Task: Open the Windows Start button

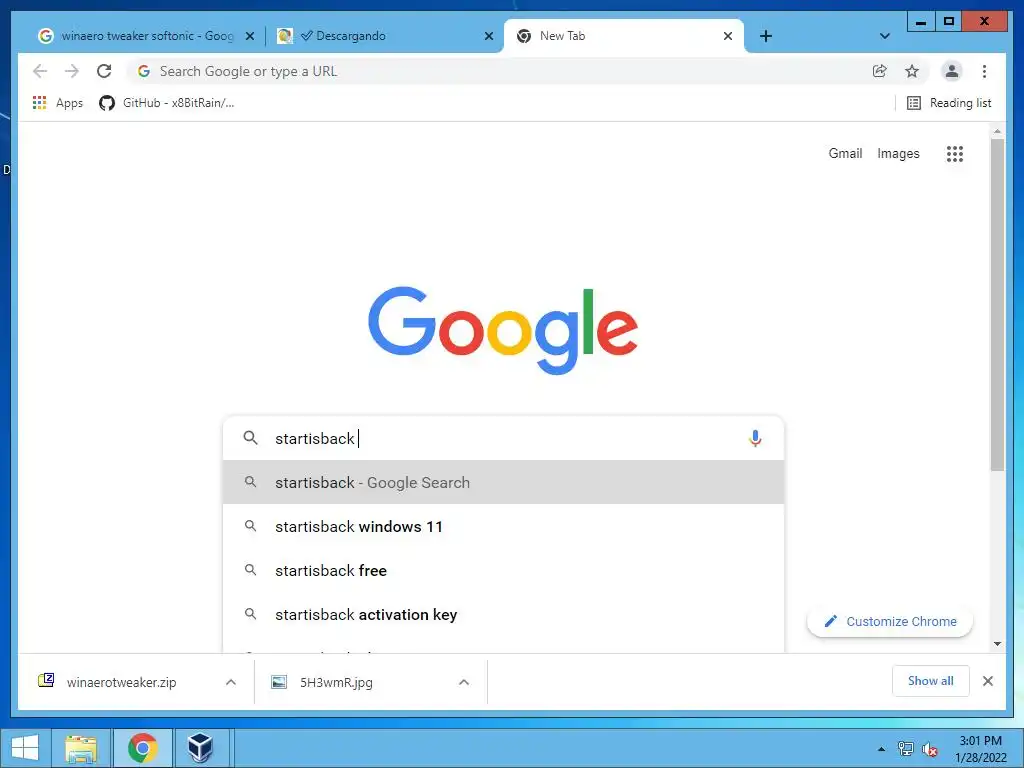Action: pos(25,748)
